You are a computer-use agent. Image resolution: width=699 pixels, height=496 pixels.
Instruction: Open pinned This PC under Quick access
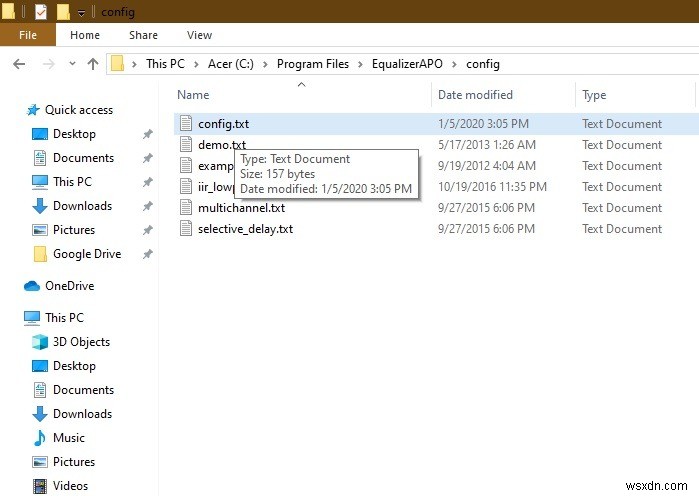72,182
